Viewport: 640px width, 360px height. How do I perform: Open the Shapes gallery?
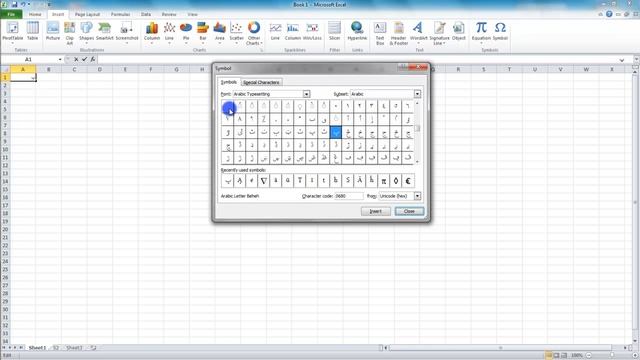[x=86, y=32]
